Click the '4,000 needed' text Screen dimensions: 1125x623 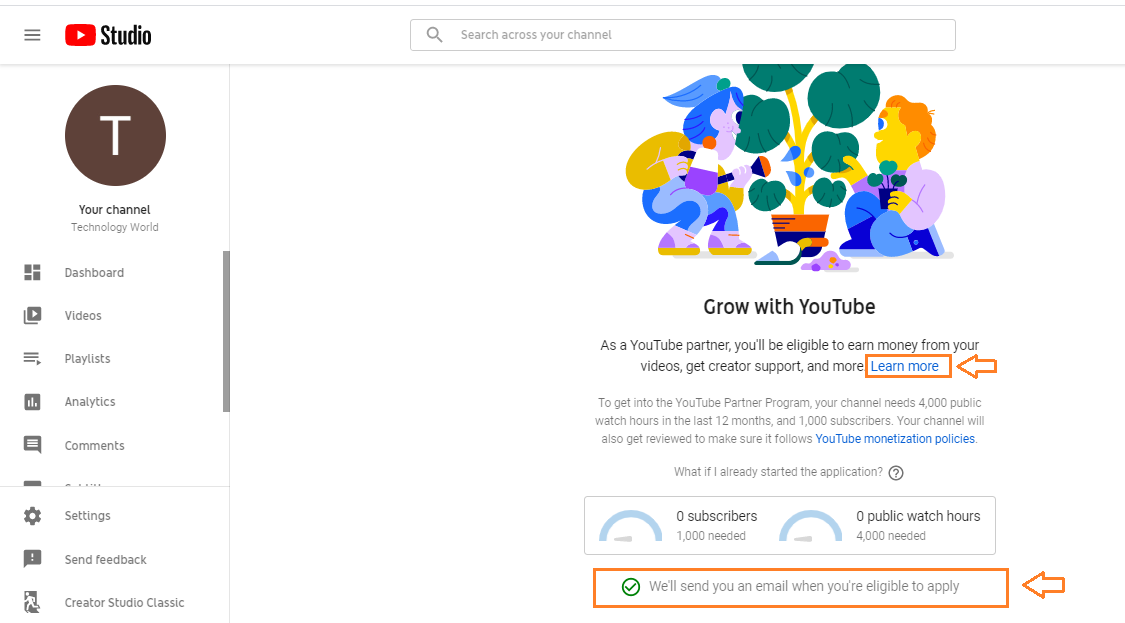point(890,535)
